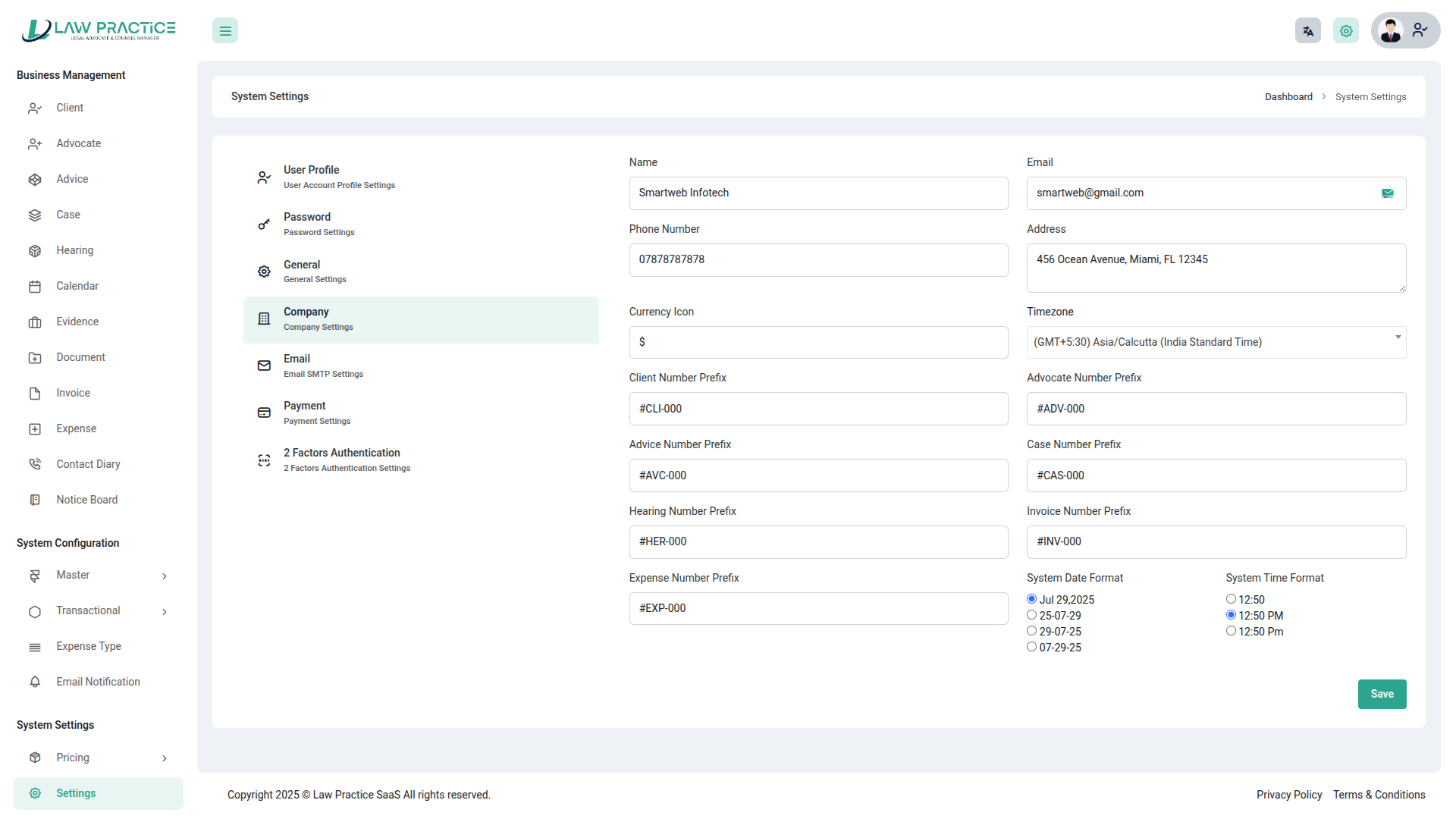Click the Evidence briefcase icon in sidebar
Viewport: 1456px width, 819px height.
(x=35, y=322)
